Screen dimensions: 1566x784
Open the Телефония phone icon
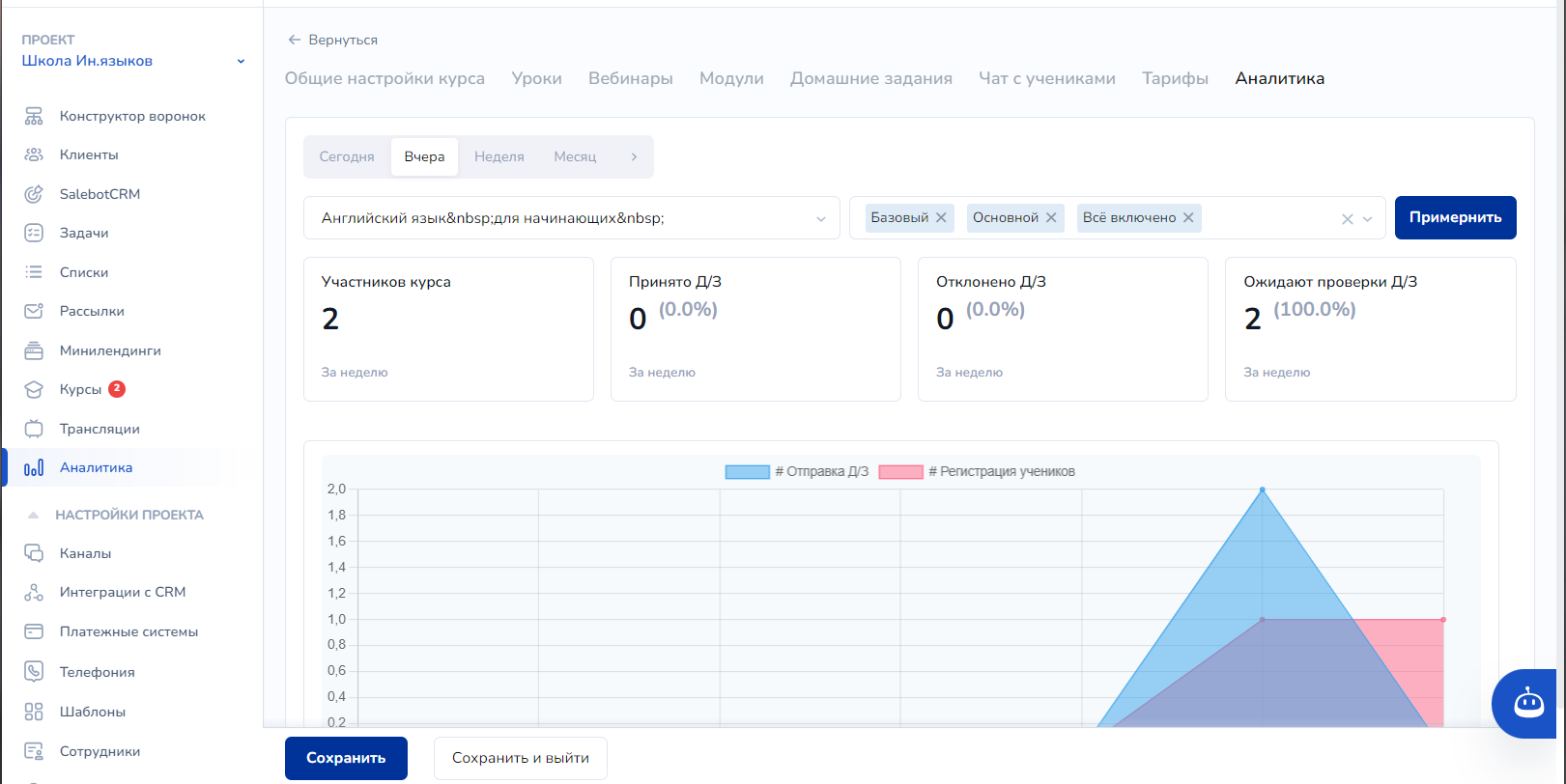tap(34, 672)
